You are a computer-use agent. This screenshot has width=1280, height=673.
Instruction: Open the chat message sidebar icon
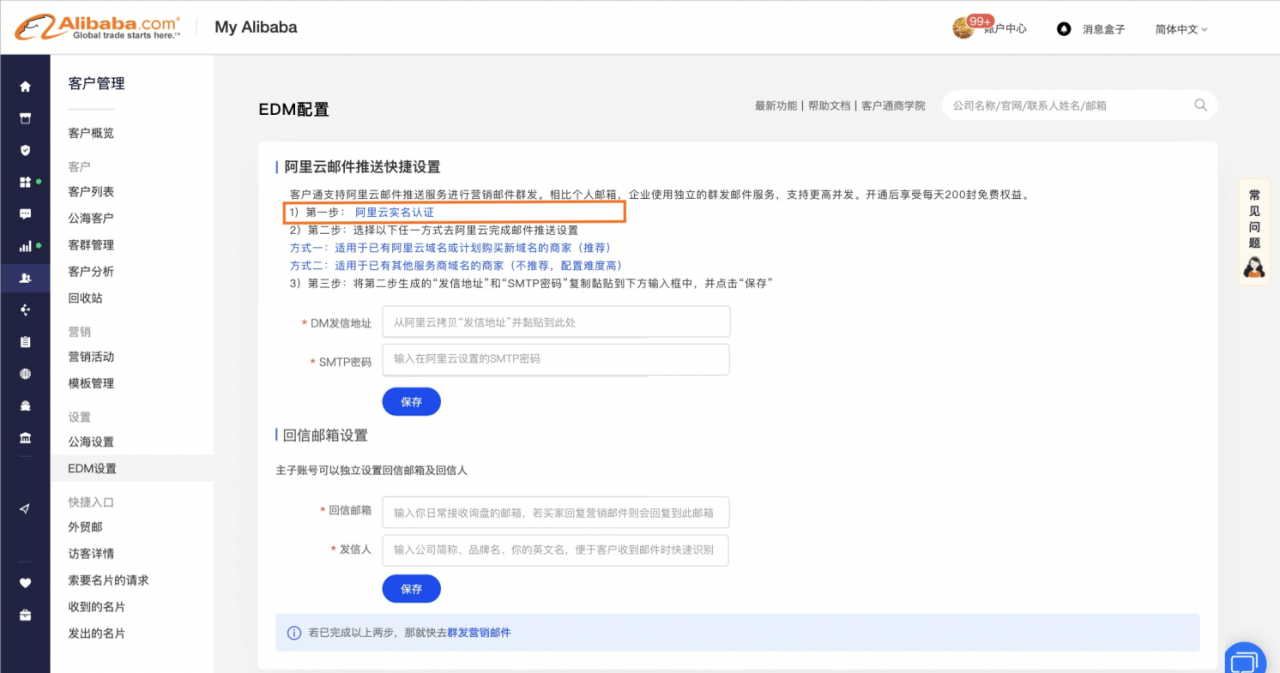(25, 214)
